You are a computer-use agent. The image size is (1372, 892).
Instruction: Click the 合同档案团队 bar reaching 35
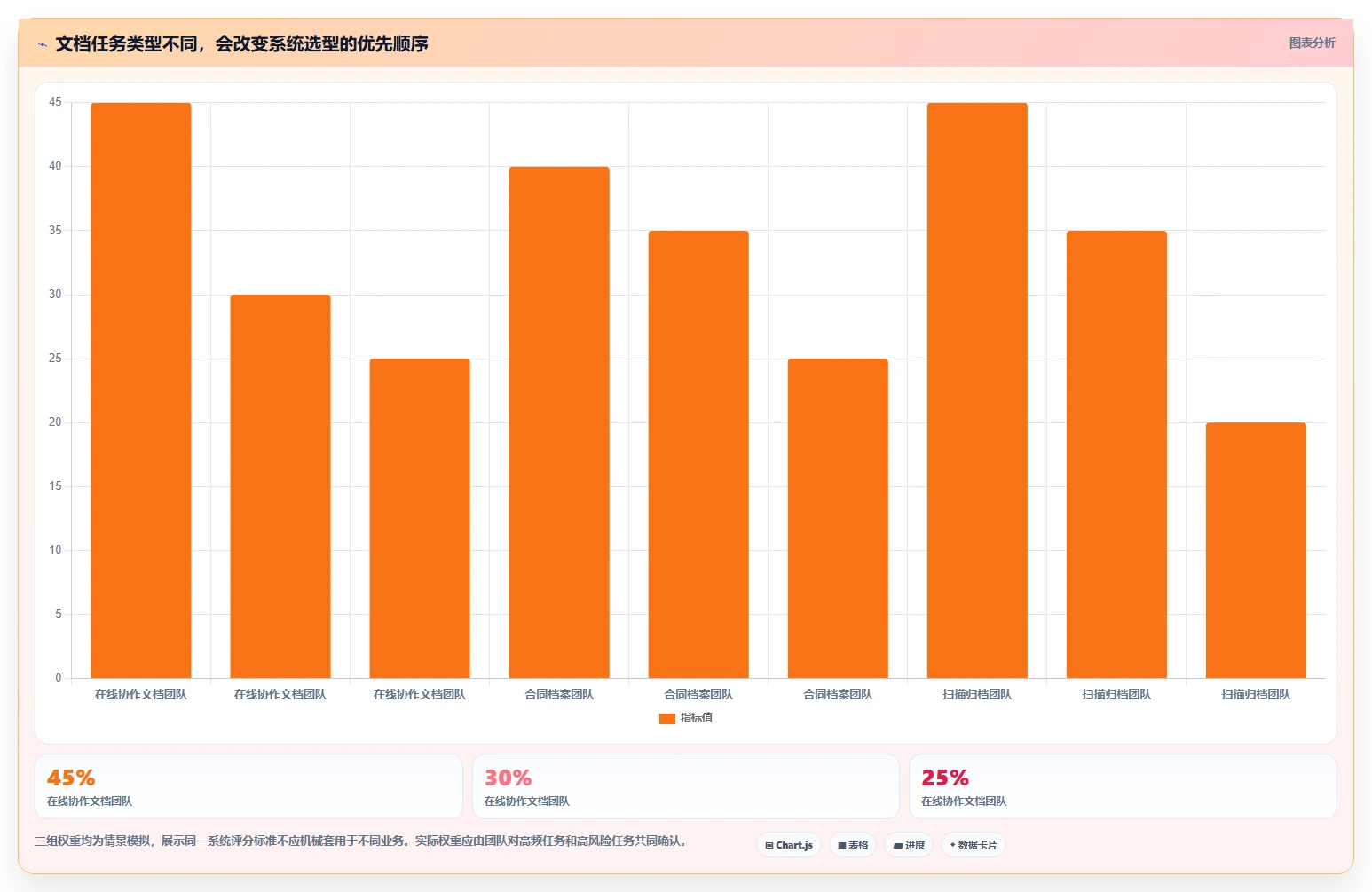pos(698,454)
